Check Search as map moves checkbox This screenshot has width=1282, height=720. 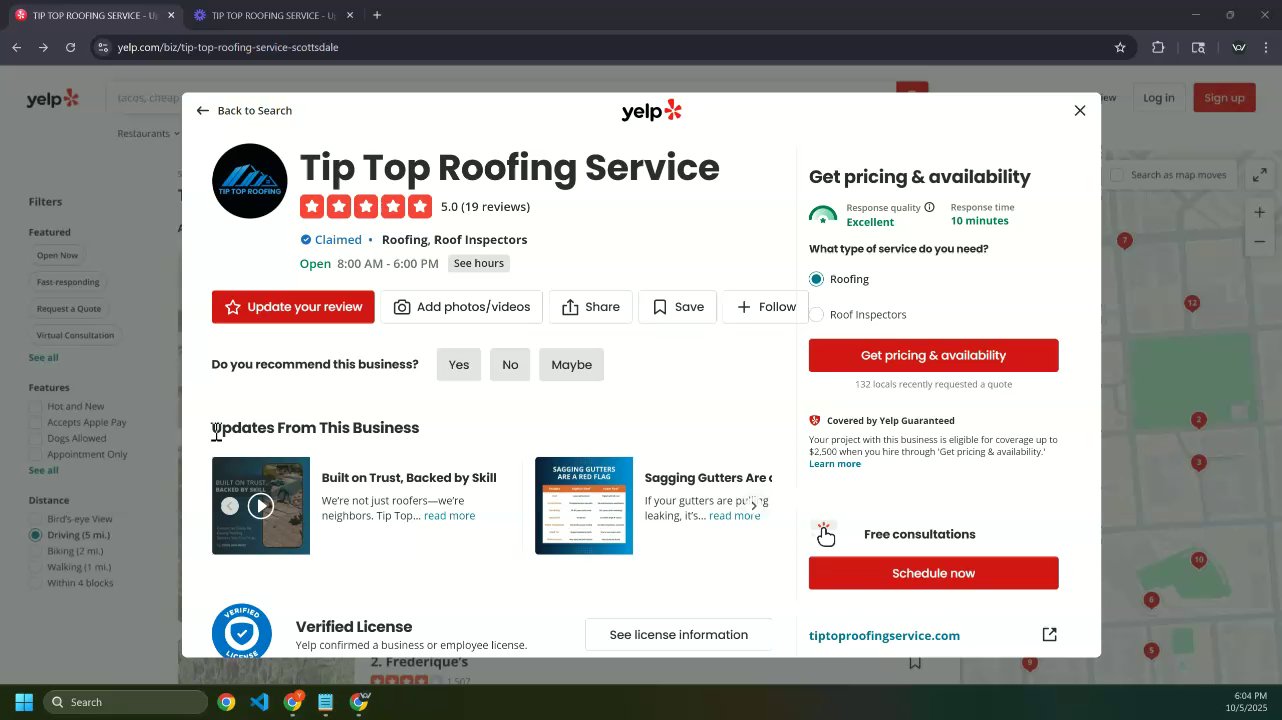[1116, 175]
